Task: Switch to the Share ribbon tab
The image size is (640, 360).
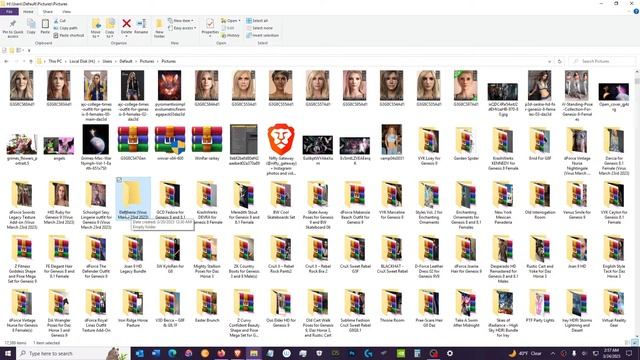Action: (47, 11)
